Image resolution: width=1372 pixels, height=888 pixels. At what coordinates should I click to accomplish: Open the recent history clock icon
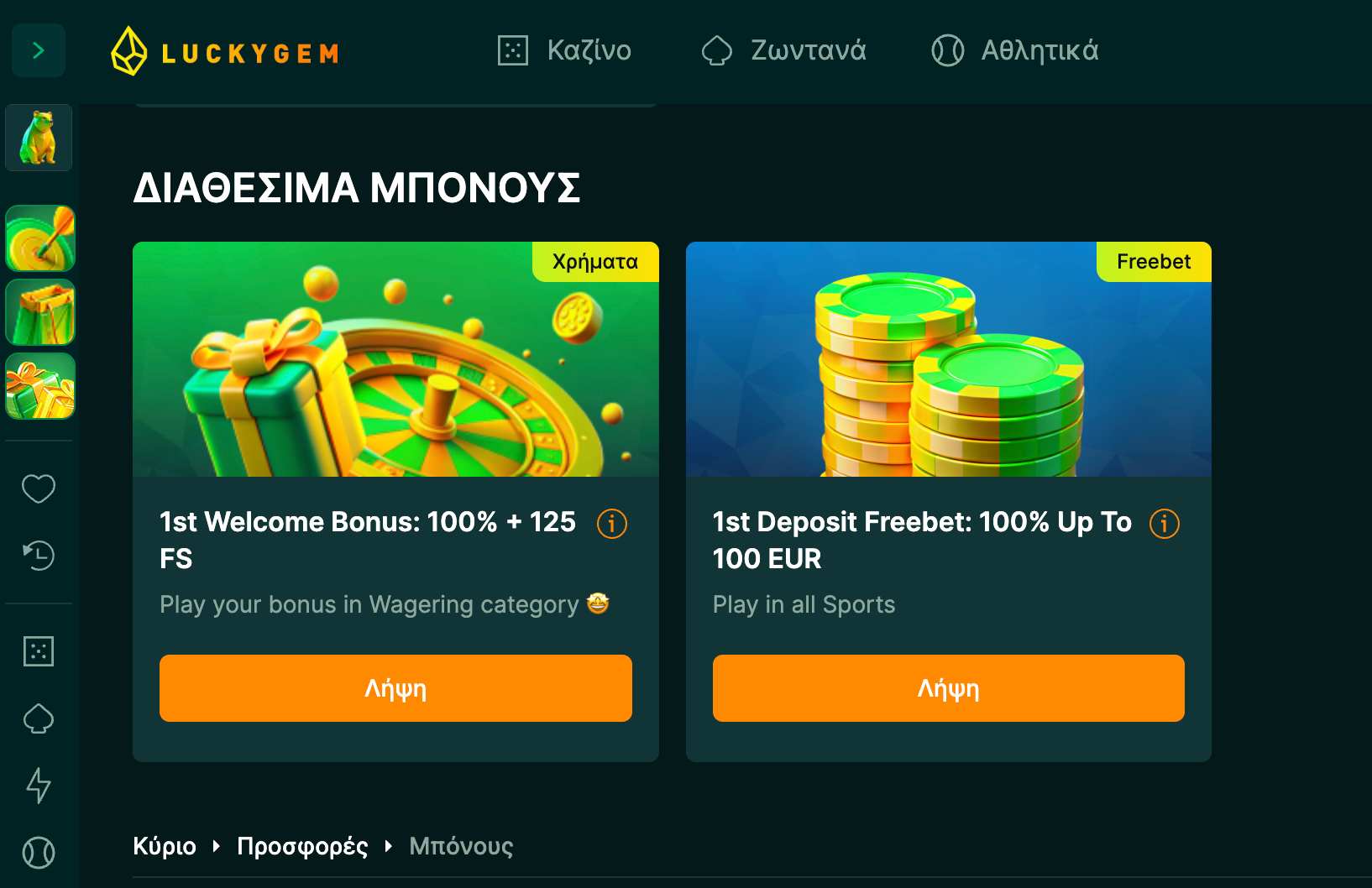[x=39, y=555]
